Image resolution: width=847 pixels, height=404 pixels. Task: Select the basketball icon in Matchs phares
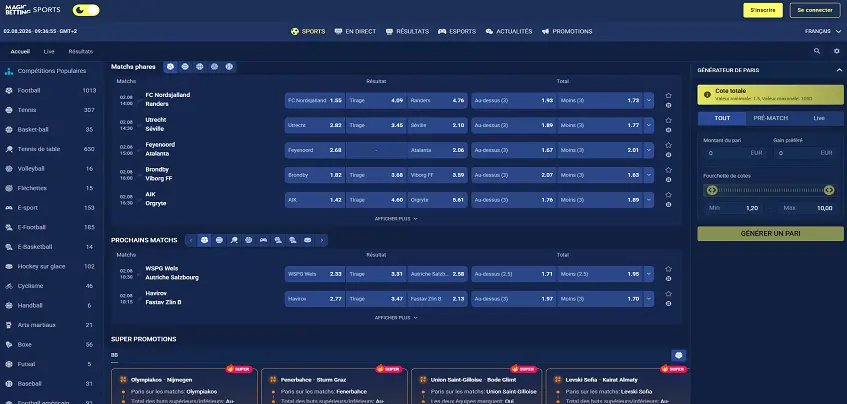click(x=200, y=66)
